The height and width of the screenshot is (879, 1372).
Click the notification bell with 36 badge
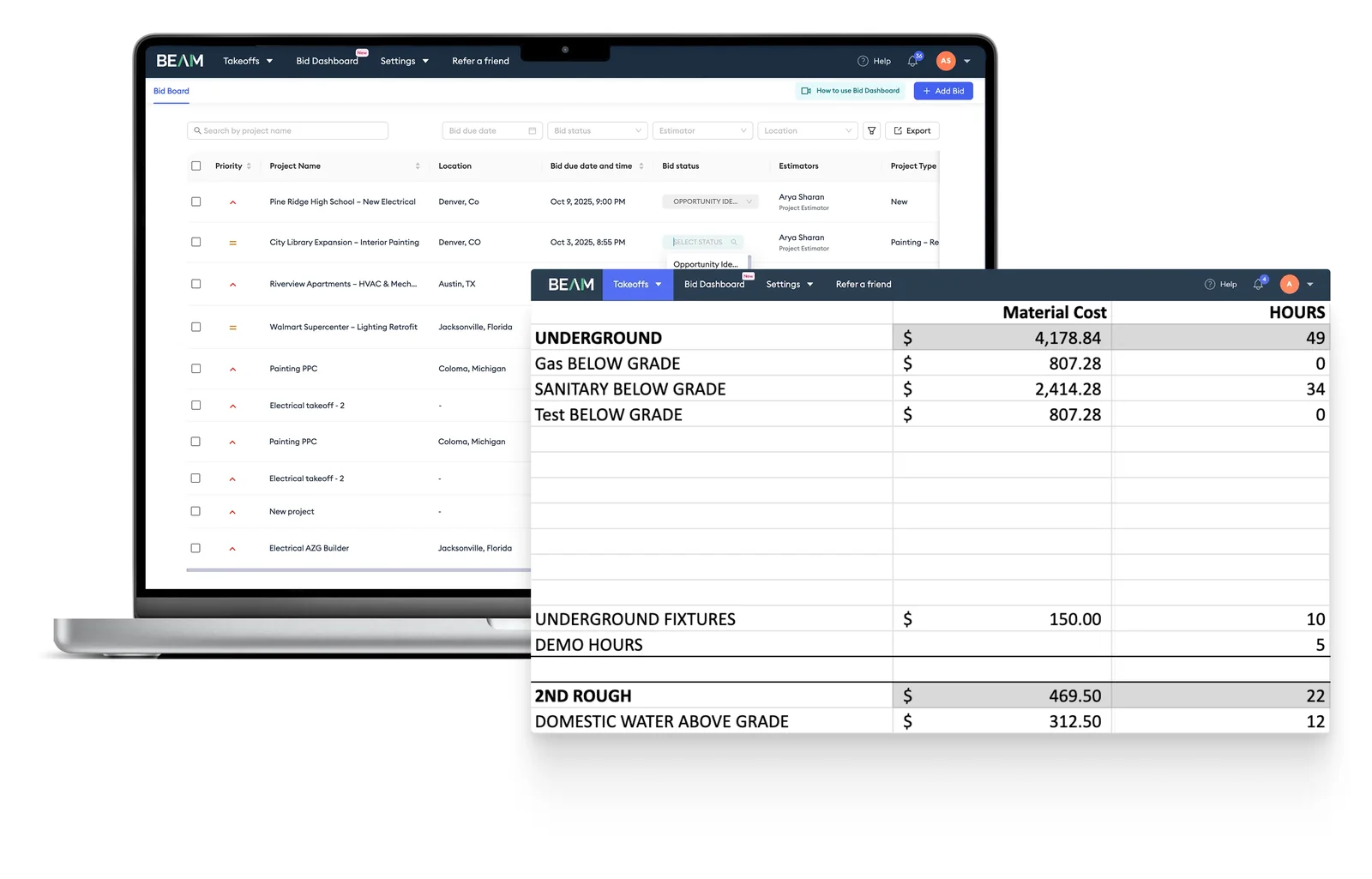click(912, 60)
